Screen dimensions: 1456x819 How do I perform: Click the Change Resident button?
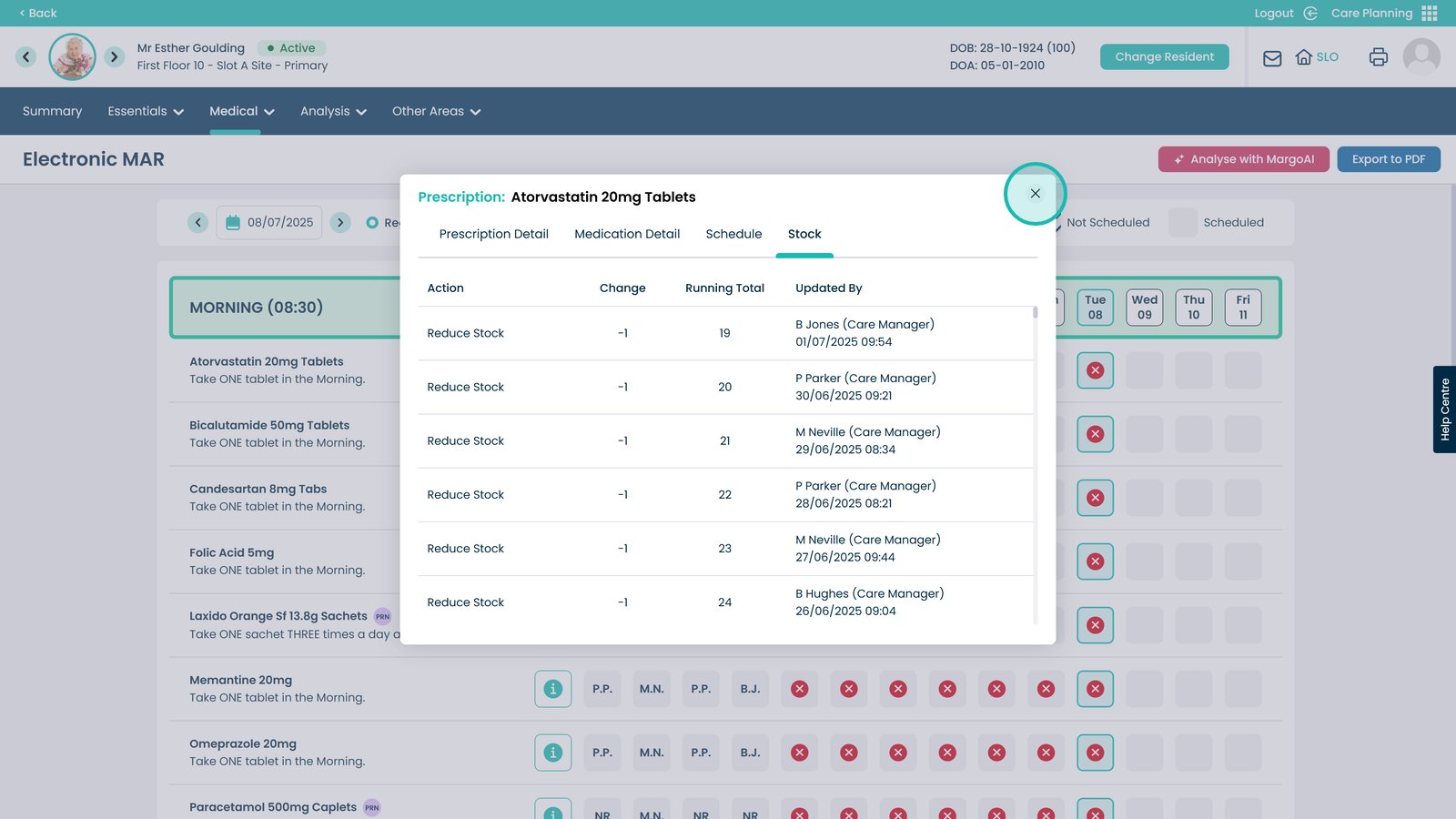1164,56
